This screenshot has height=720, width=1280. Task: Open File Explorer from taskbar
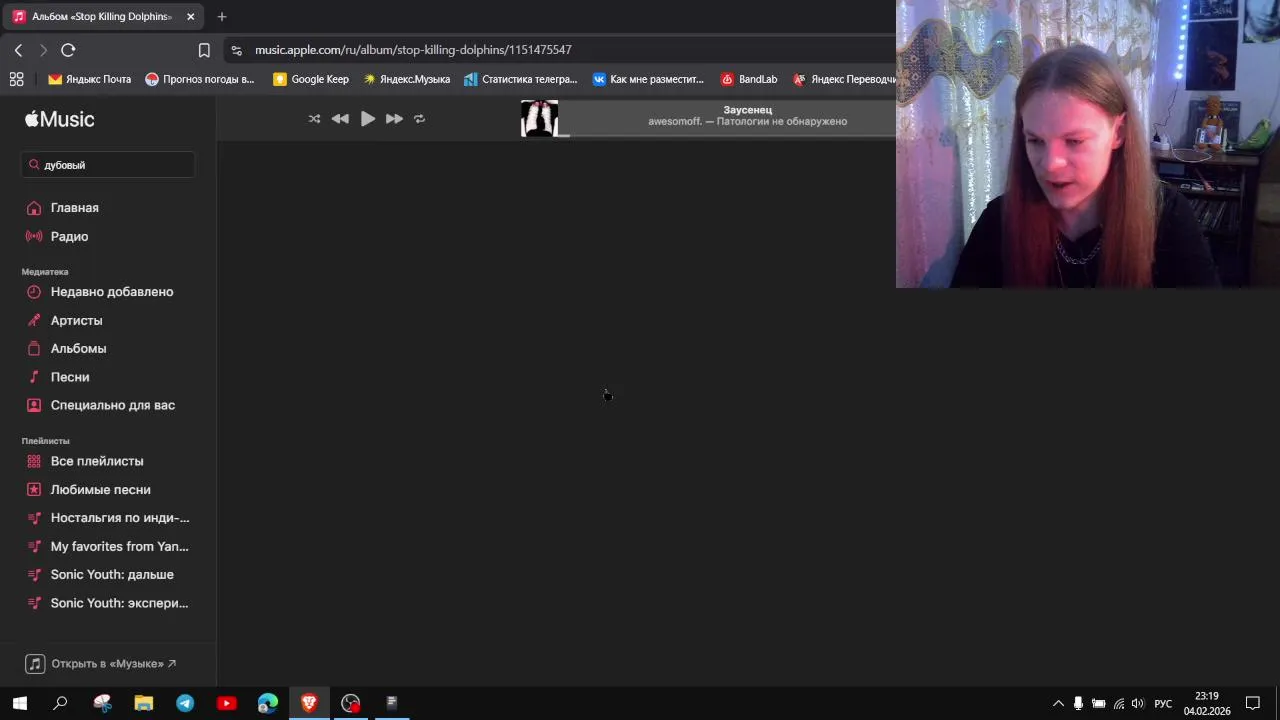point(144,703)
